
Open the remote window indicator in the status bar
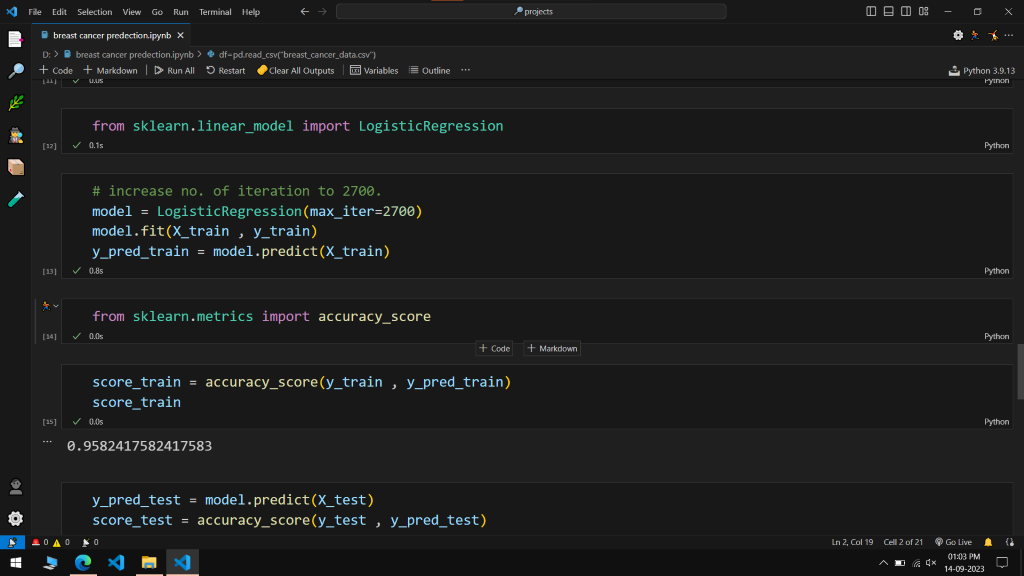(x=12, y=542)
